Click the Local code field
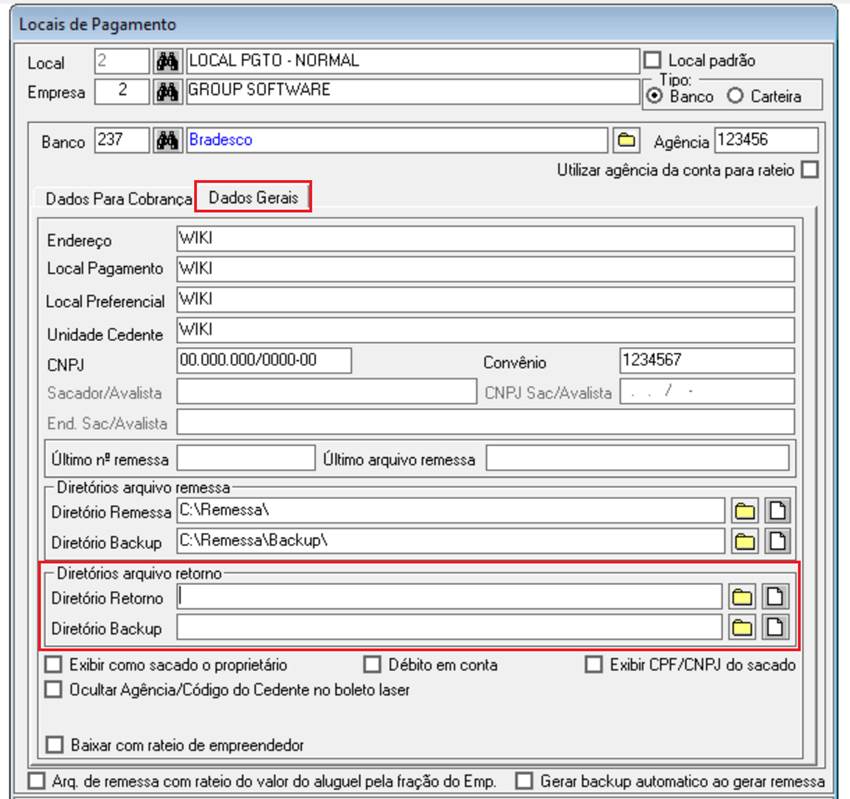Screen dimensions: 850x799 (121, 61)
